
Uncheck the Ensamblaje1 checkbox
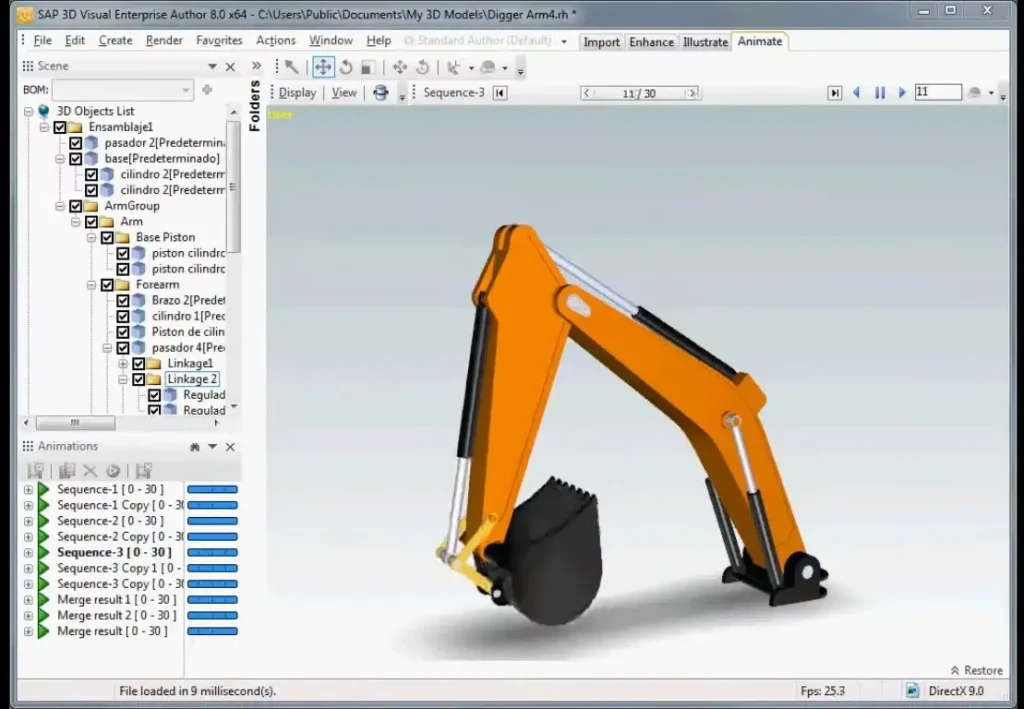tap(59, 127)
